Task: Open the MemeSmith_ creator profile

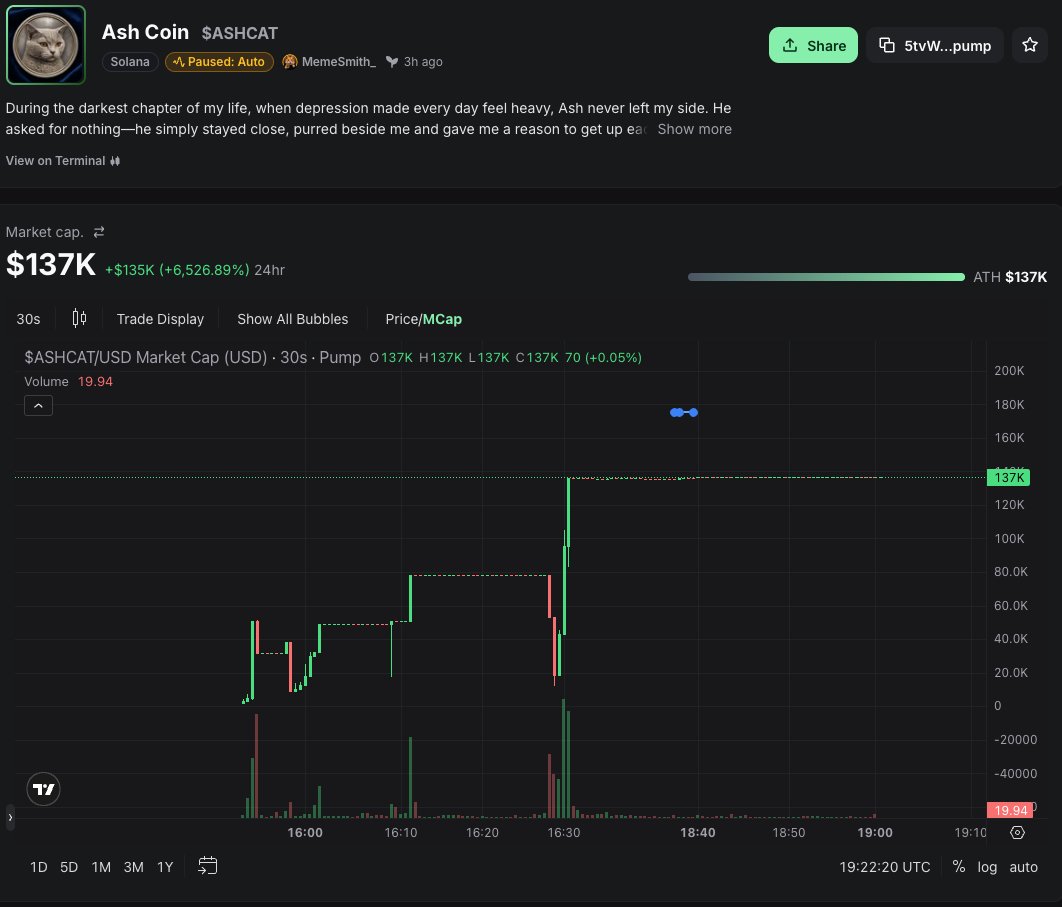Action: [x=329, y=62]
